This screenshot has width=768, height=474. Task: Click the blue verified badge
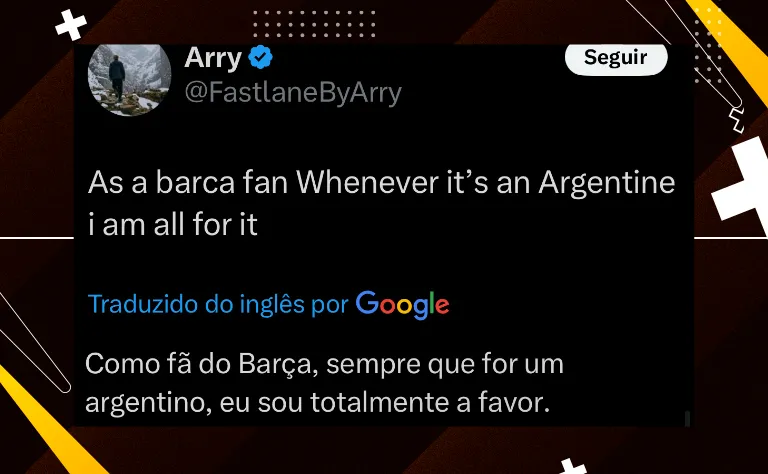260,57
